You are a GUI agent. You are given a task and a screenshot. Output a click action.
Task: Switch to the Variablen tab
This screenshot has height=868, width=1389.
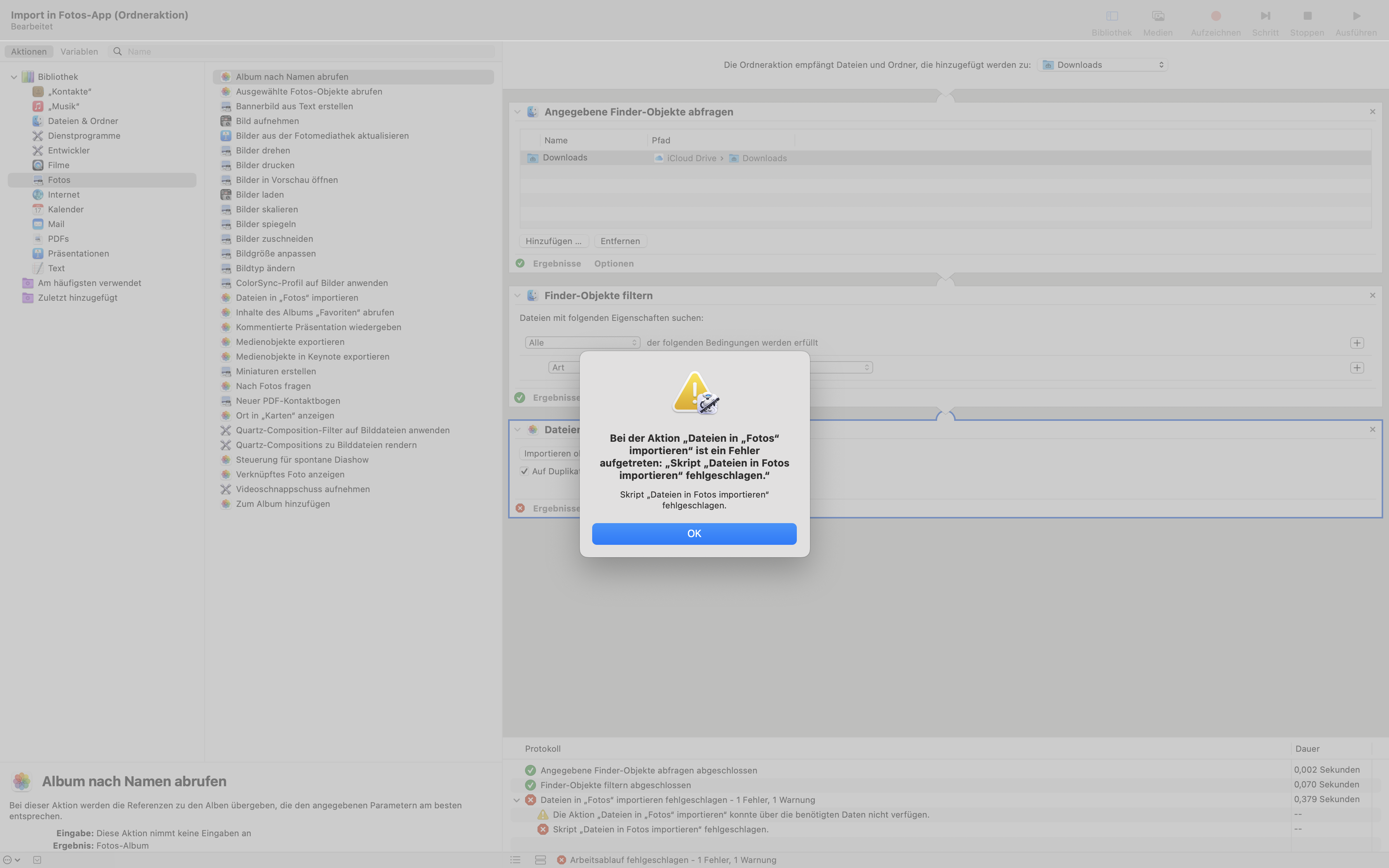[79, 52]
